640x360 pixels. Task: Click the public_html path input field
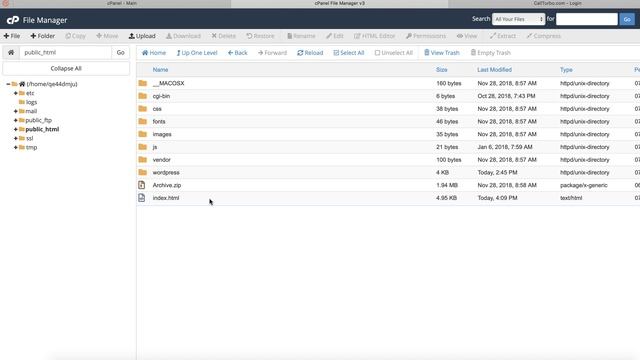tap(65, 52)
